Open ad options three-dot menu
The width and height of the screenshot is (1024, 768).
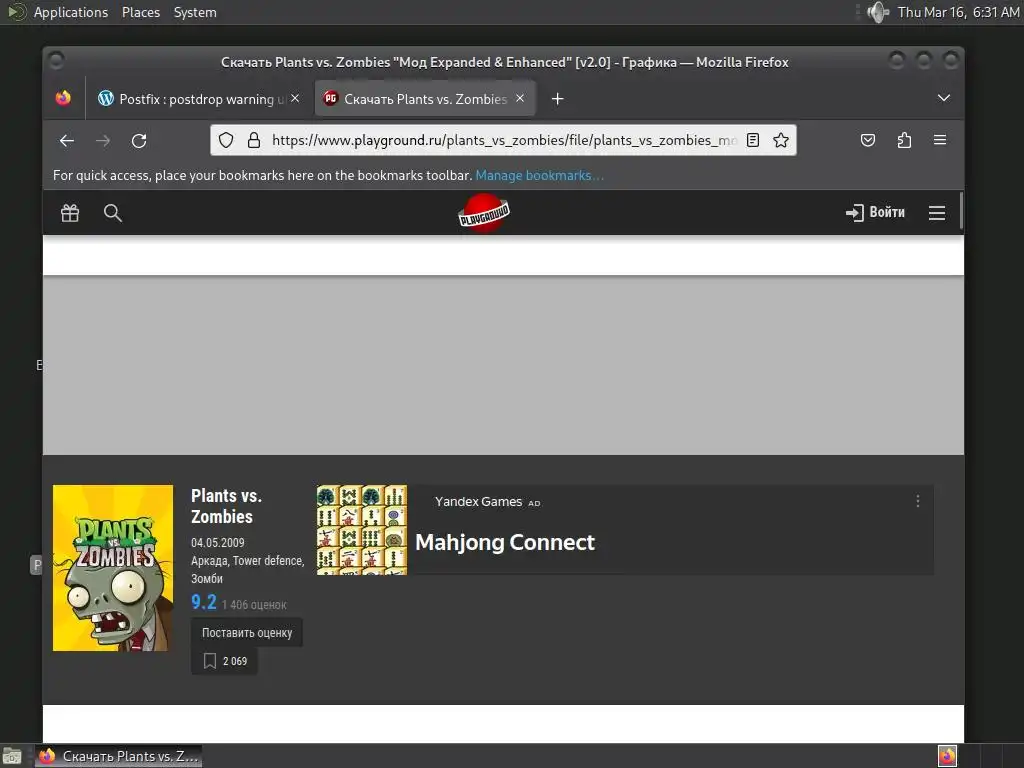coord(918,501)
